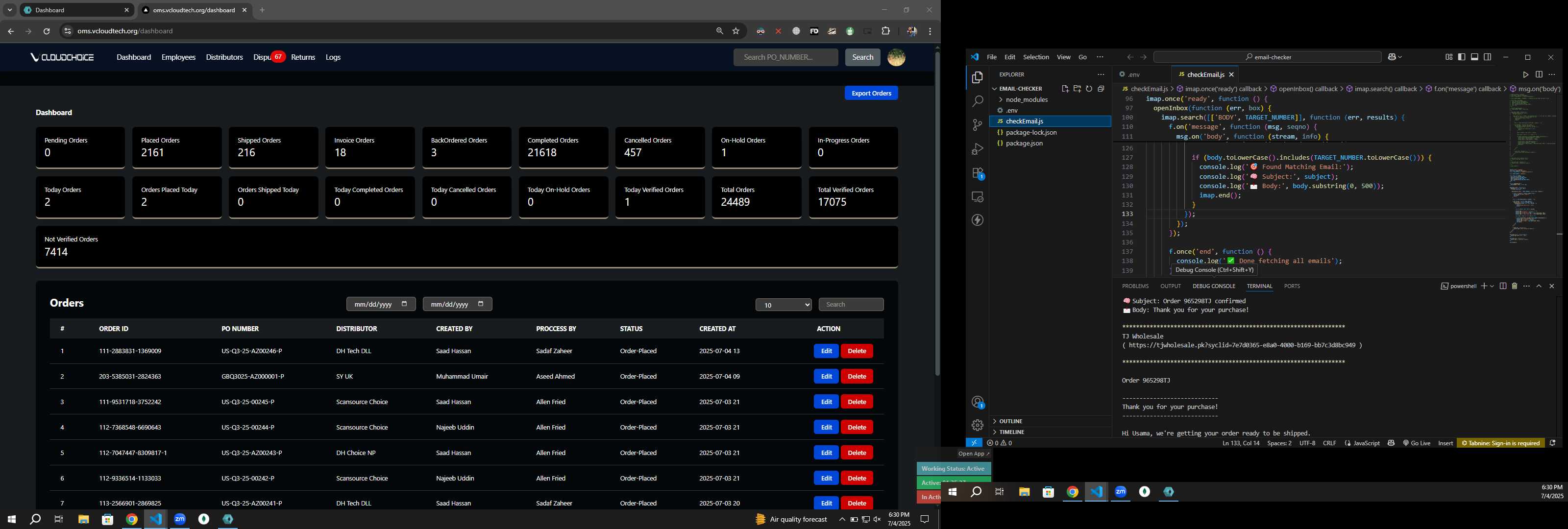The width and height of the screenshot is (1568, 529).
Task: Bookmark this page with the star icon
Action: click(x=736, y=31)
